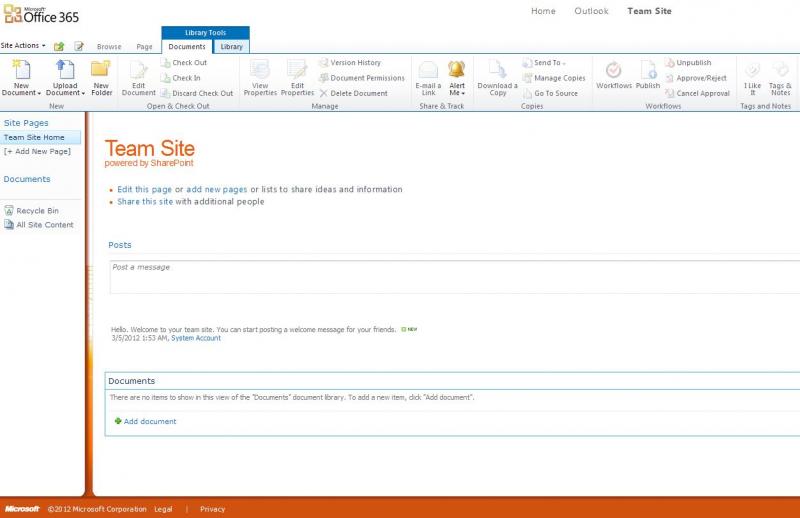
Task: Open Team Site in top navigation
Action: (649, 11)
